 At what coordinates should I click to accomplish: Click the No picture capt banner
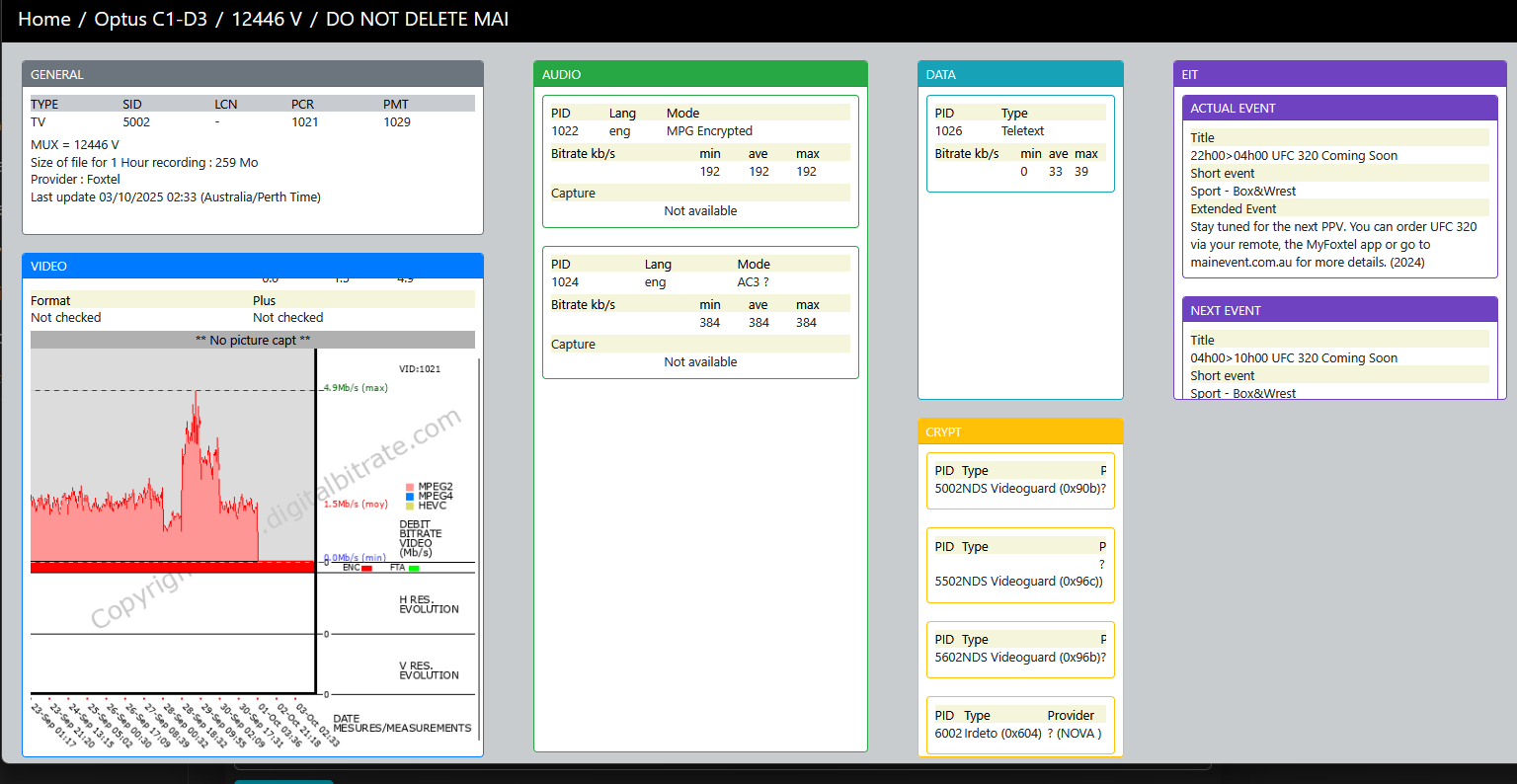[253, 340]
